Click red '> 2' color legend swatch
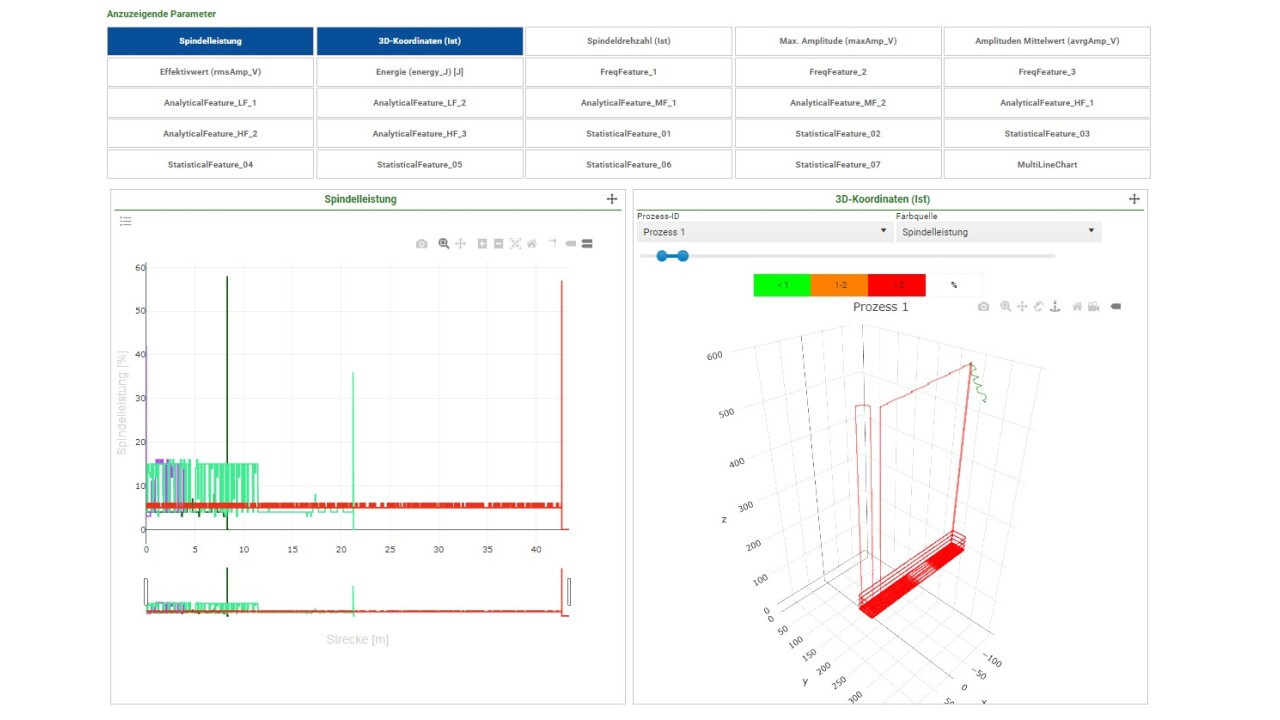 pyautogui.click(x=897, y=285)
